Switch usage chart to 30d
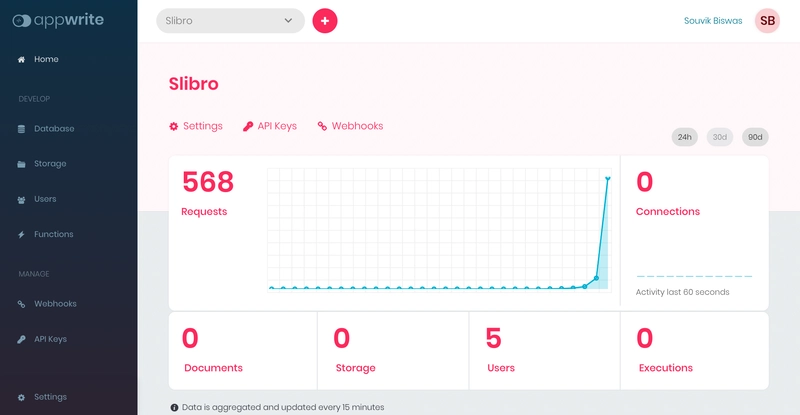 point(719,137)
